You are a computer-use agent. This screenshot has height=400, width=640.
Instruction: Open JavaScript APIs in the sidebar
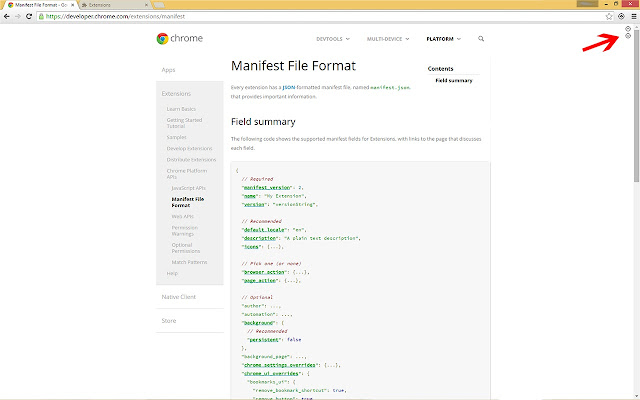click(188, 188)
